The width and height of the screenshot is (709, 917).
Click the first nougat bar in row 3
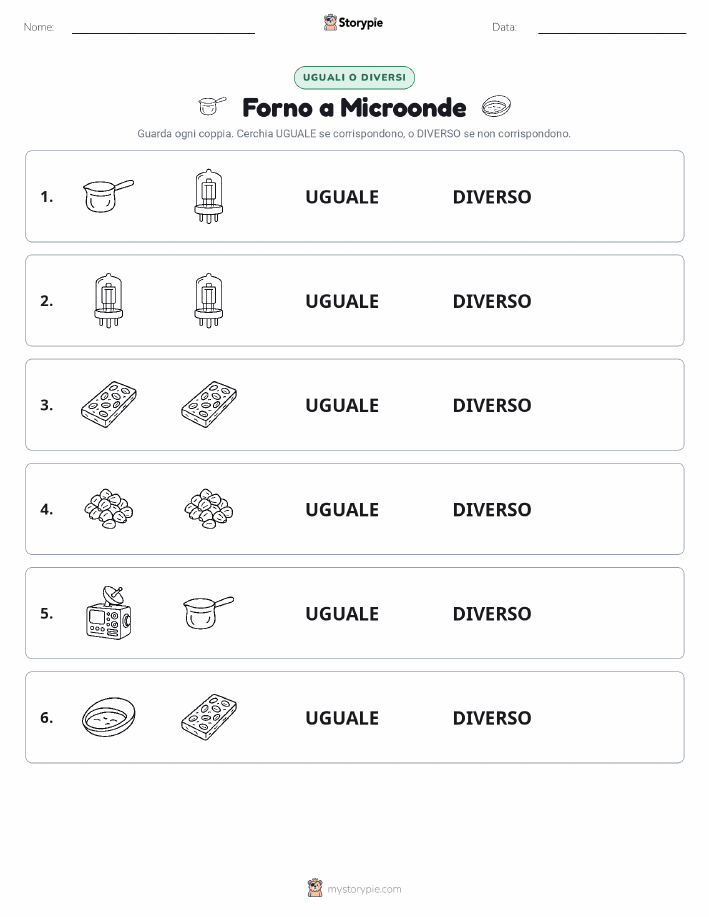[108, 405]
